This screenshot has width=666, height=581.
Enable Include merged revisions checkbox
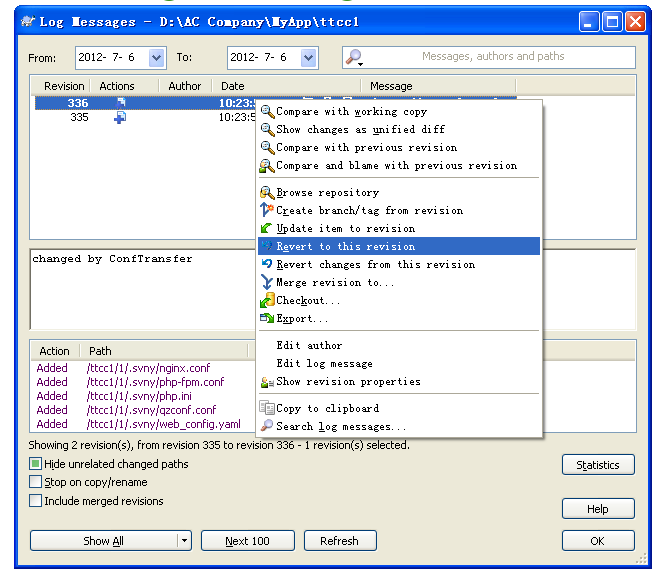coord(36,501)
